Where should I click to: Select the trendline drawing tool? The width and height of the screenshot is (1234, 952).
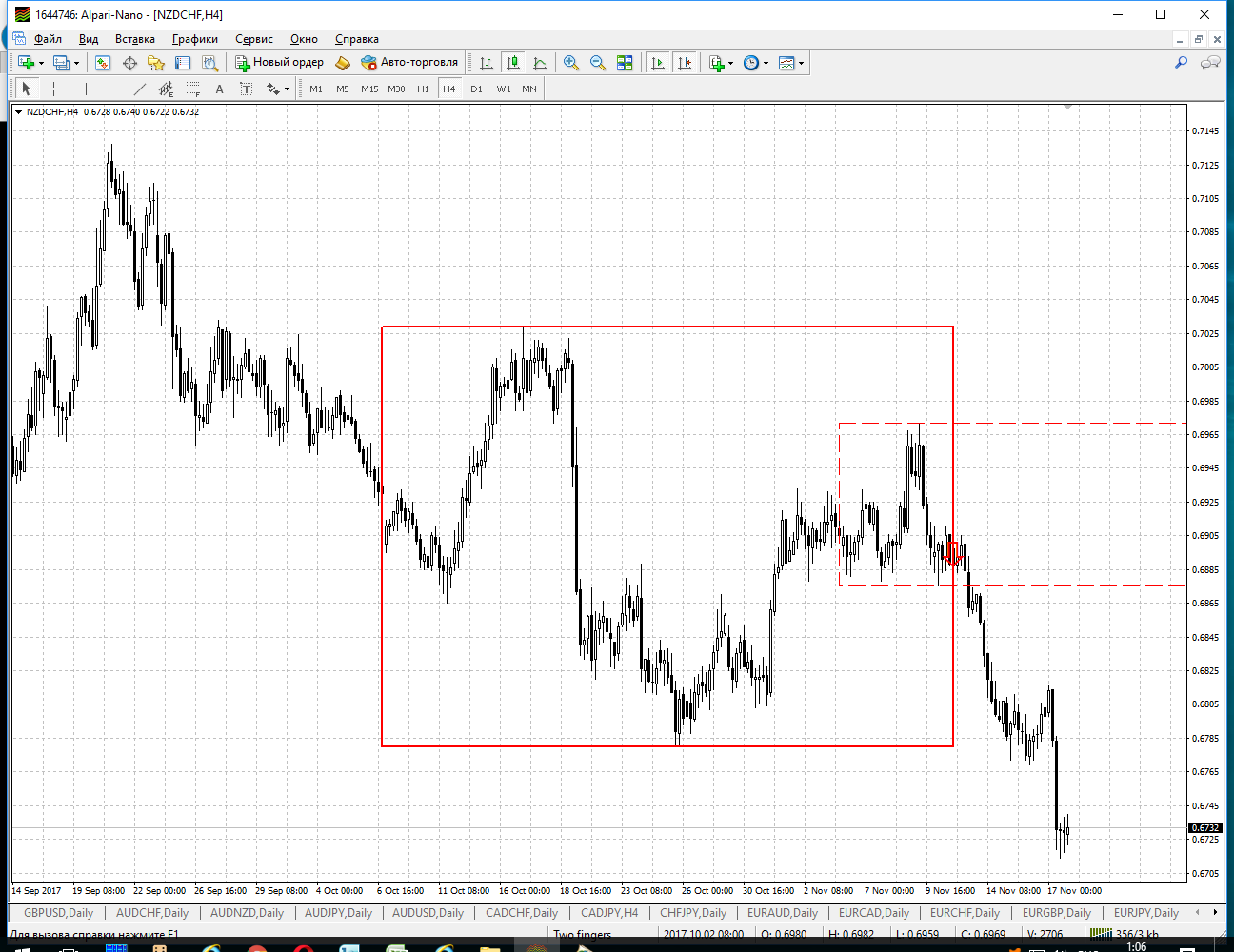tap(140, 89)
